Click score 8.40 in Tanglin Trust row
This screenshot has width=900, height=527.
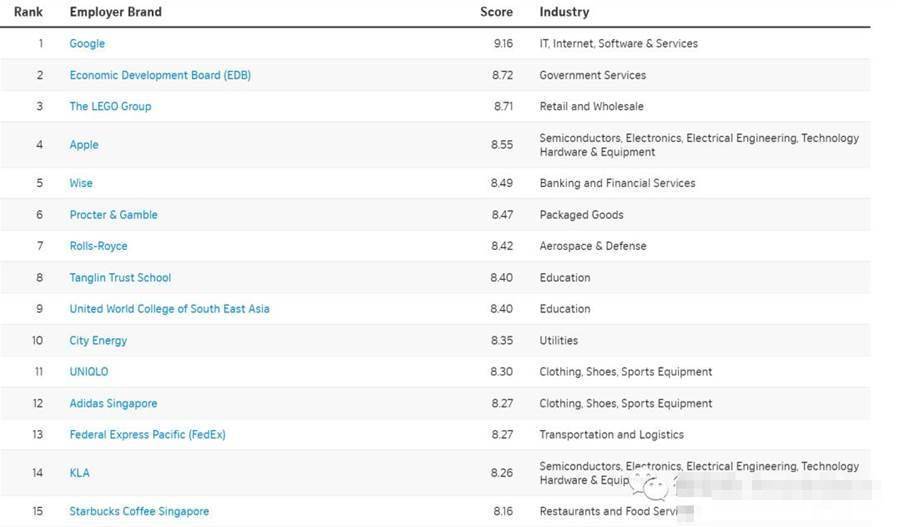pos(502,277)
